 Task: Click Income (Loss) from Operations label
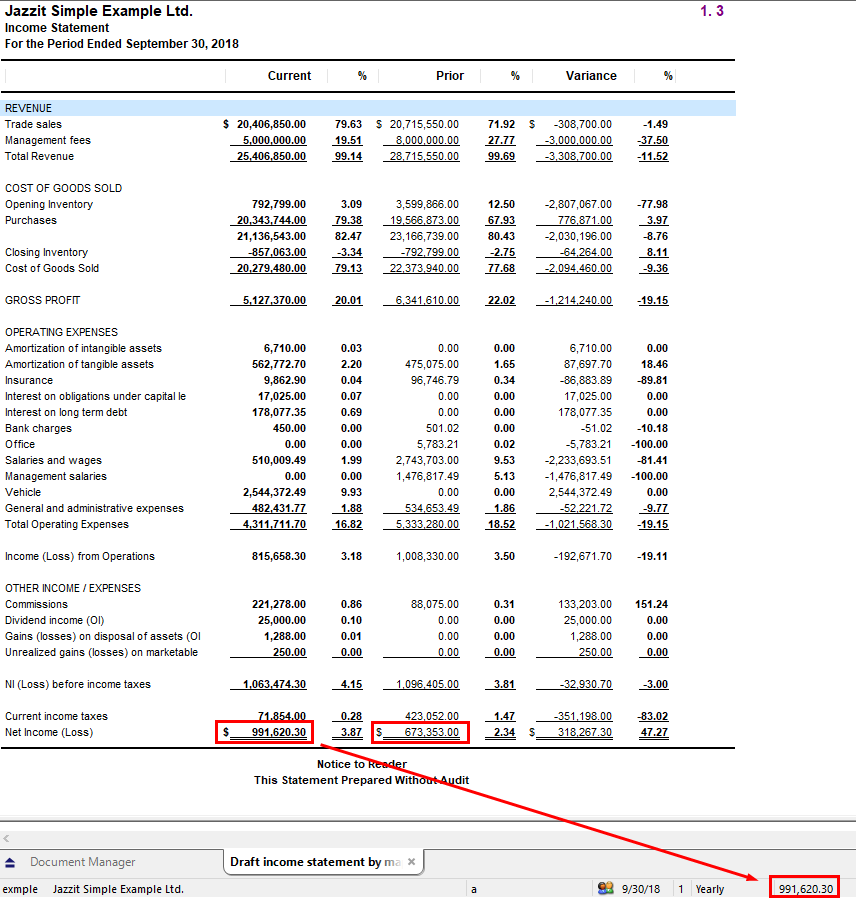point(80,557)
